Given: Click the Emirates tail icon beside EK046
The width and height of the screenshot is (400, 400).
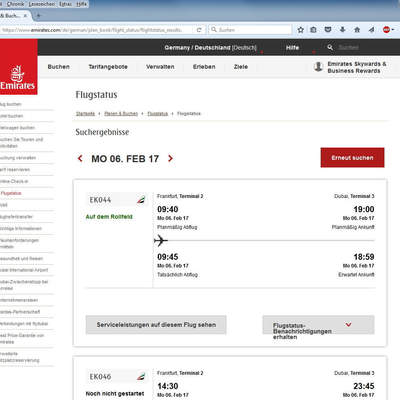Looking at the screenshot, I should coord(141,376).
